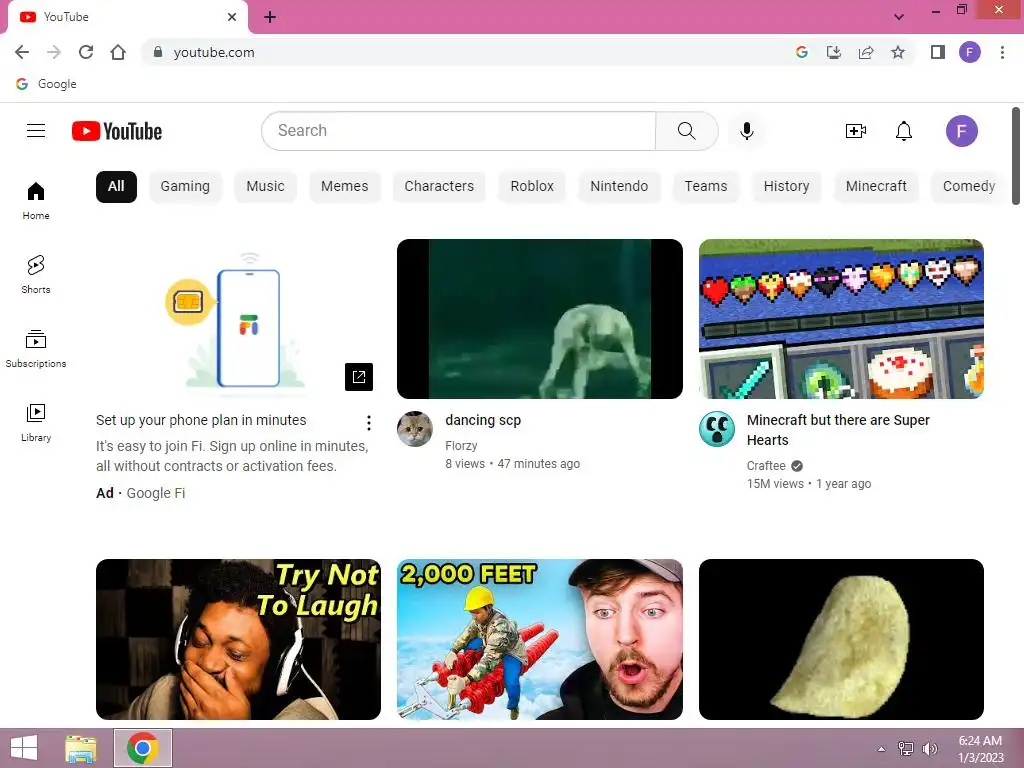Click in the YouTube search field
The height and width of the screenshot is (768, 1024).
[458, 131]
